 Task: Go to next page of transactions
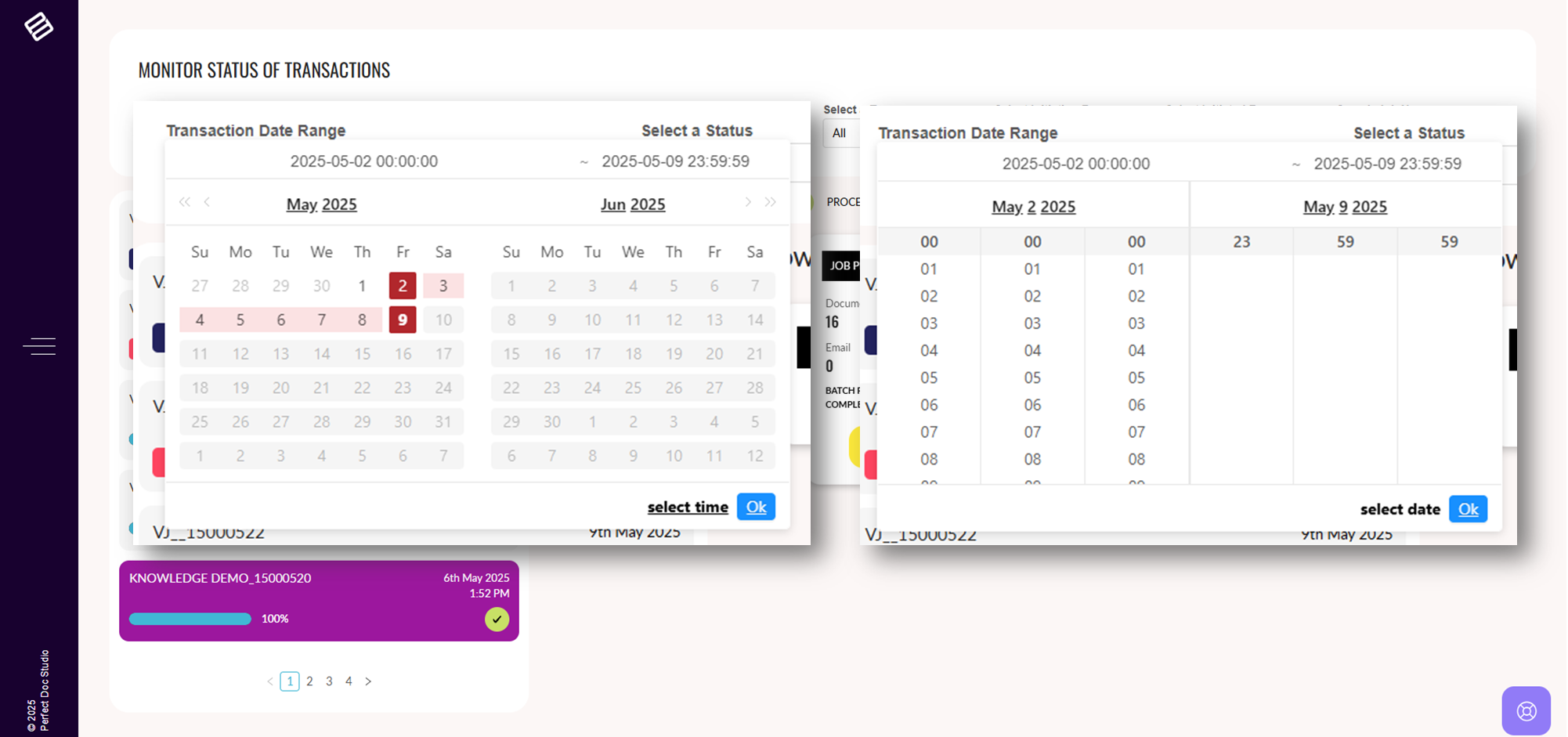point(368,681)
